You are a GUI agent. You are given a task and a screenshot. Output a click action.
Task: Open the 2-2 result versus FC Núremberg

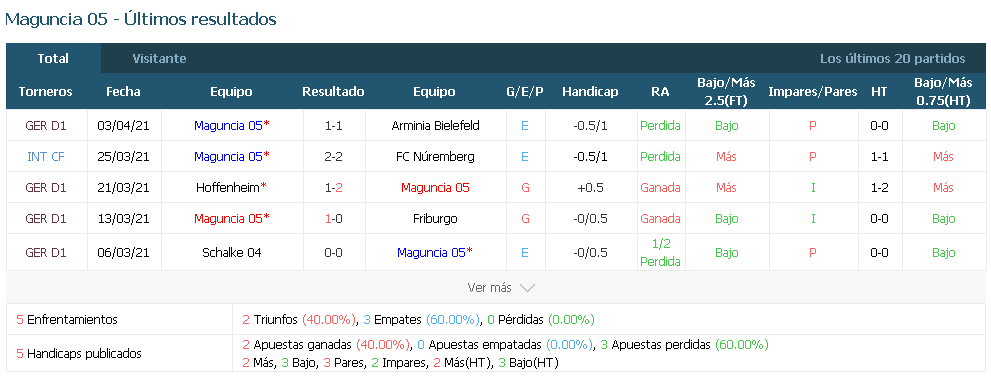[333, 156]
